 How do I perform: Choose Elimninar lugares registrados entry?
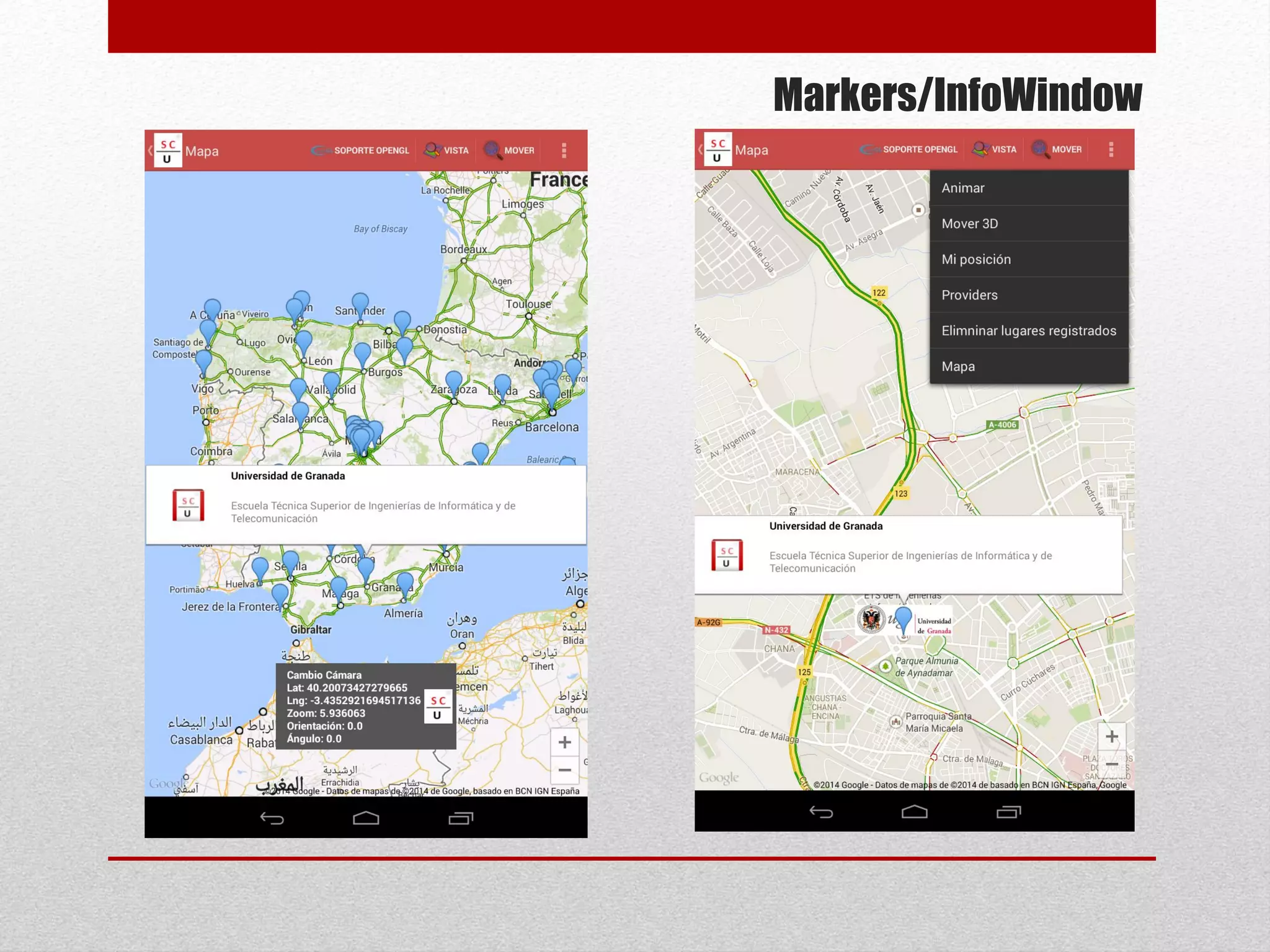tap(1029, 330)
